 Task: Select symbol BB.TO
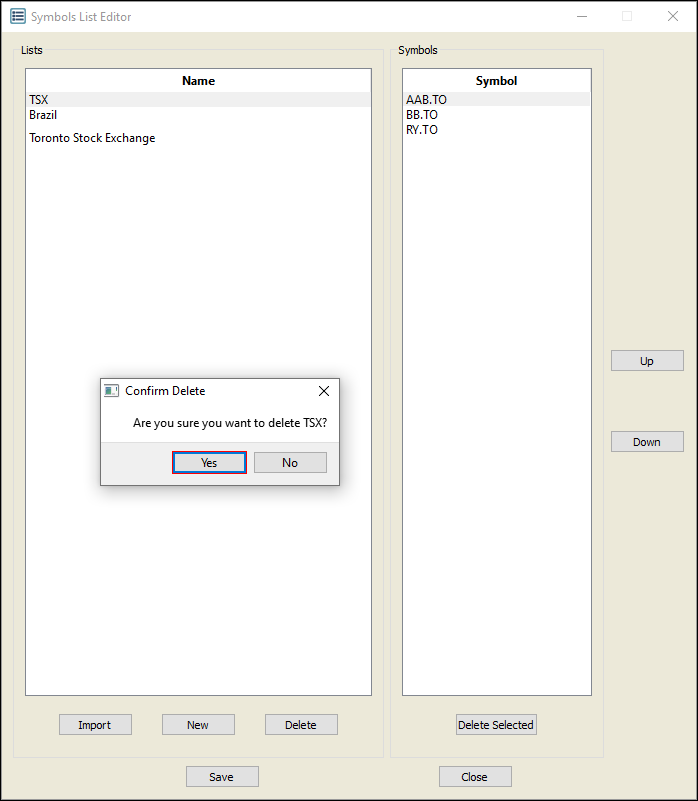tap(422, 115)
